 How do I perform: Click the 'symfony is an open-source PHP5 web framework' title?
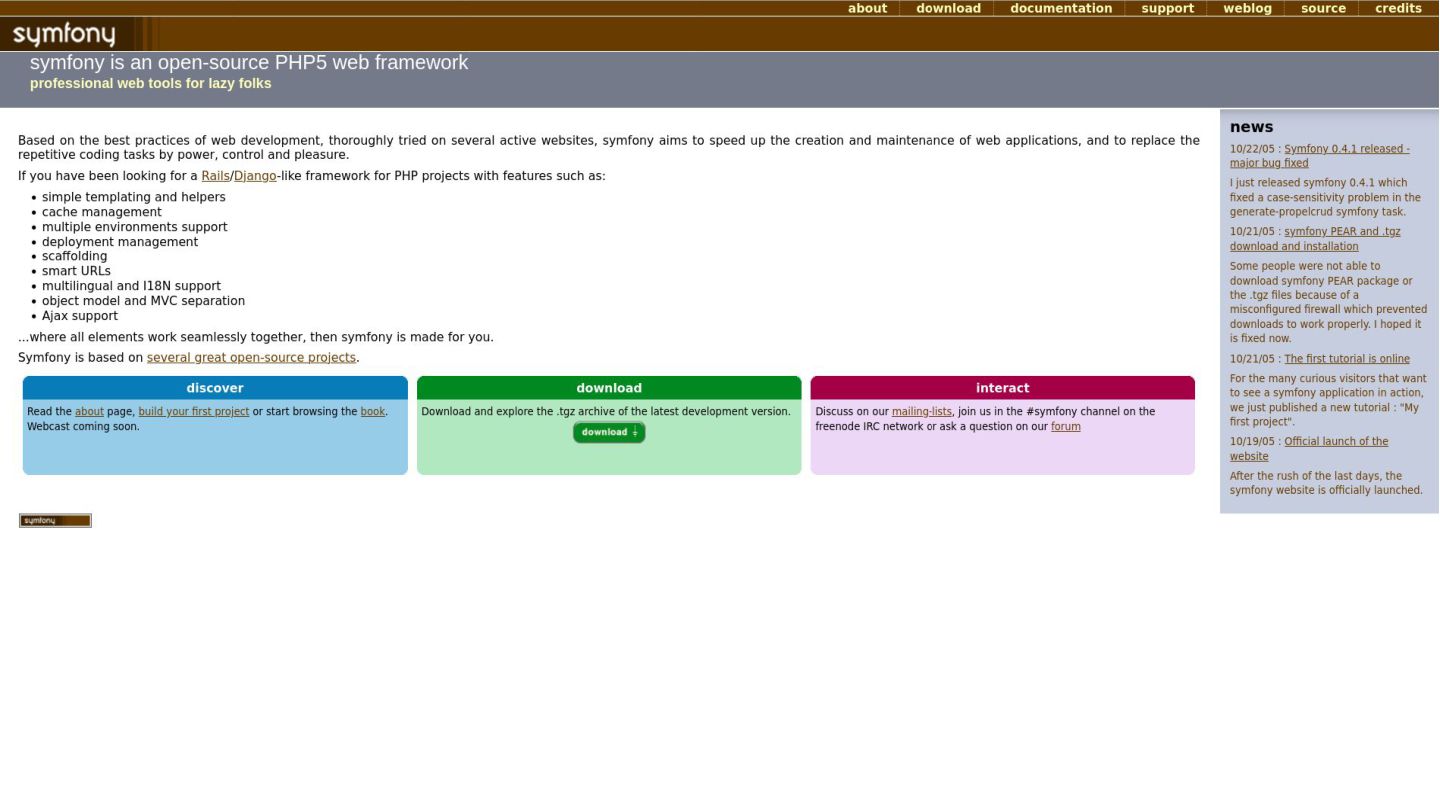(249, 62)
